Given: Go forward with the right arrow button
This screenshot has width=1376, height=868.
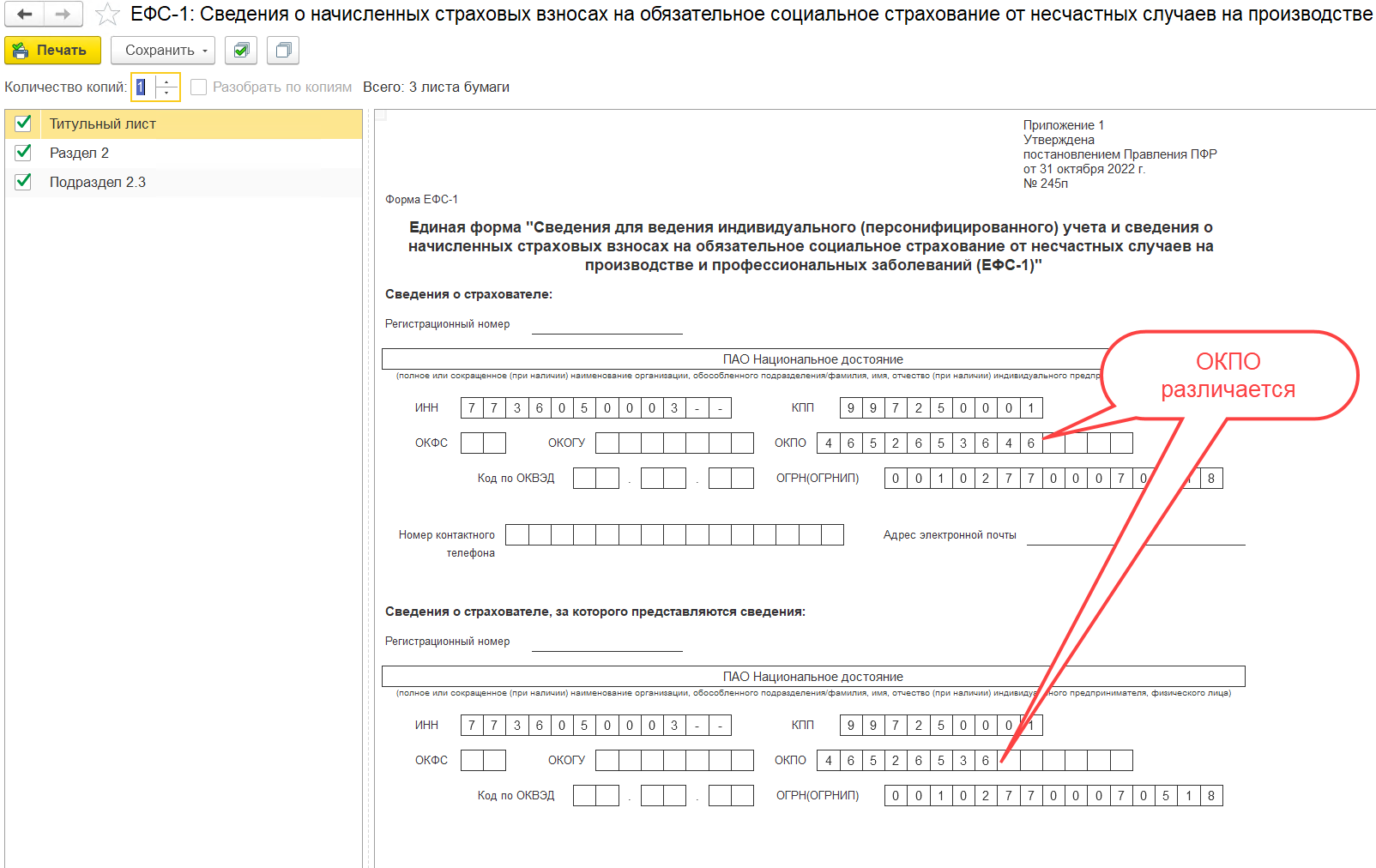Looking at the screenshot, I should click(x=63, y=14).
